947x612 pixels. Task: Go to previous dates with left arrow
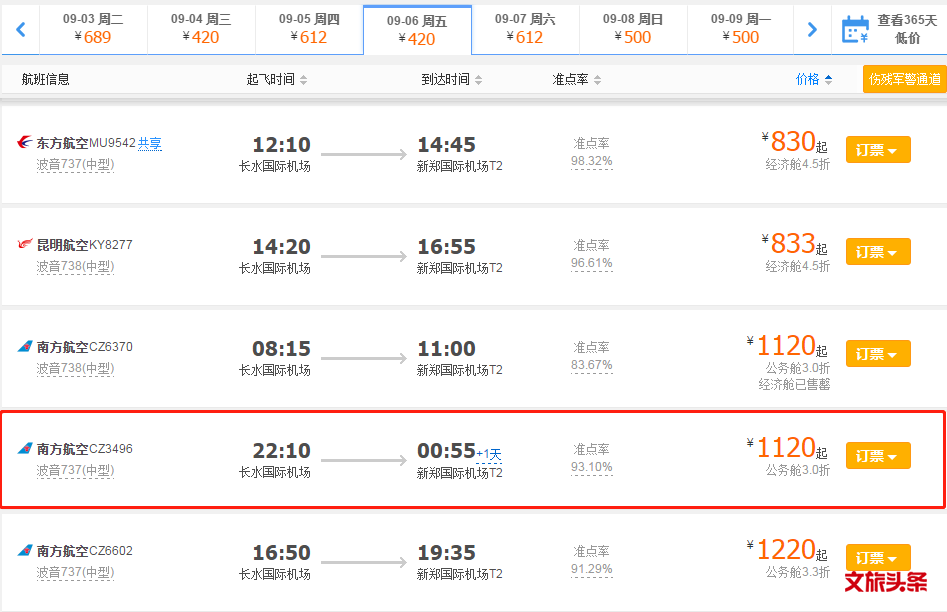tap(21, 29)
